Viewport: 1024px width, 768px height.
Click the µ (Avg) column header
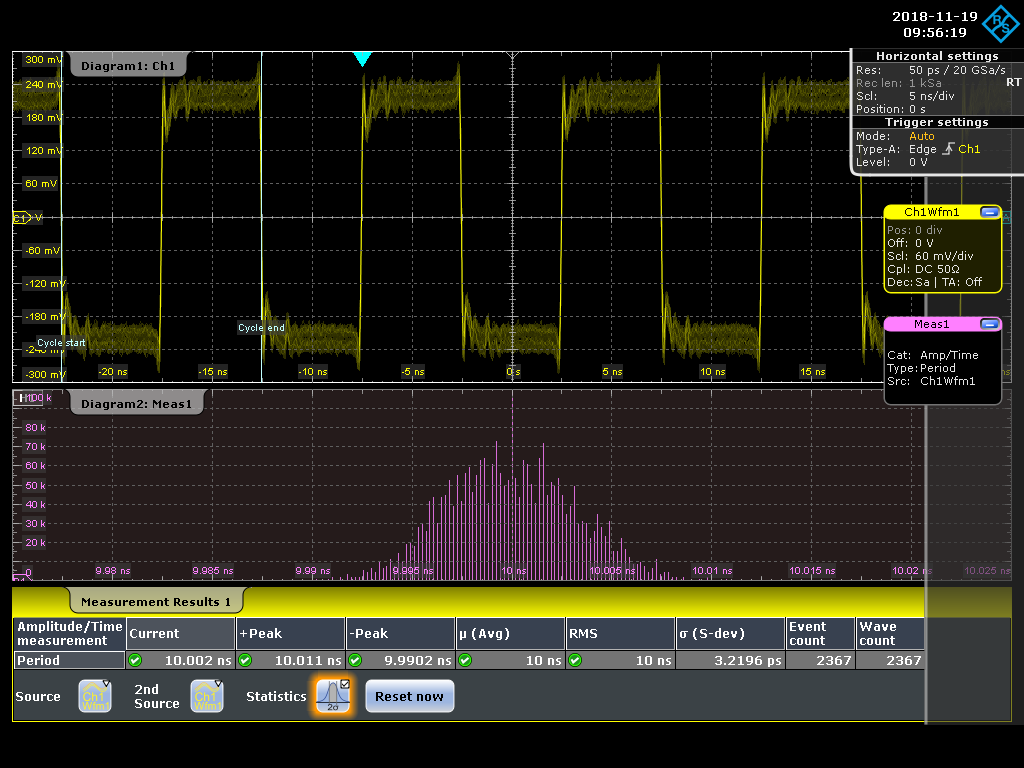pyautogui.click(x=509, y=633)
